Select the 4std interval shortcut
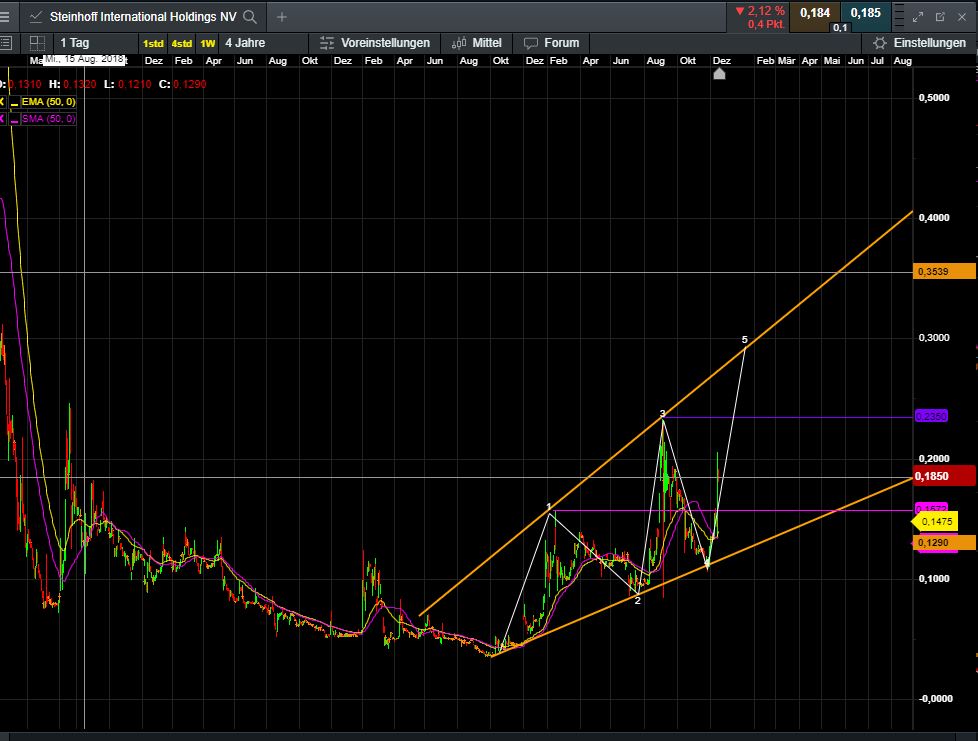 pyautogui.click(x=182, y=44)
